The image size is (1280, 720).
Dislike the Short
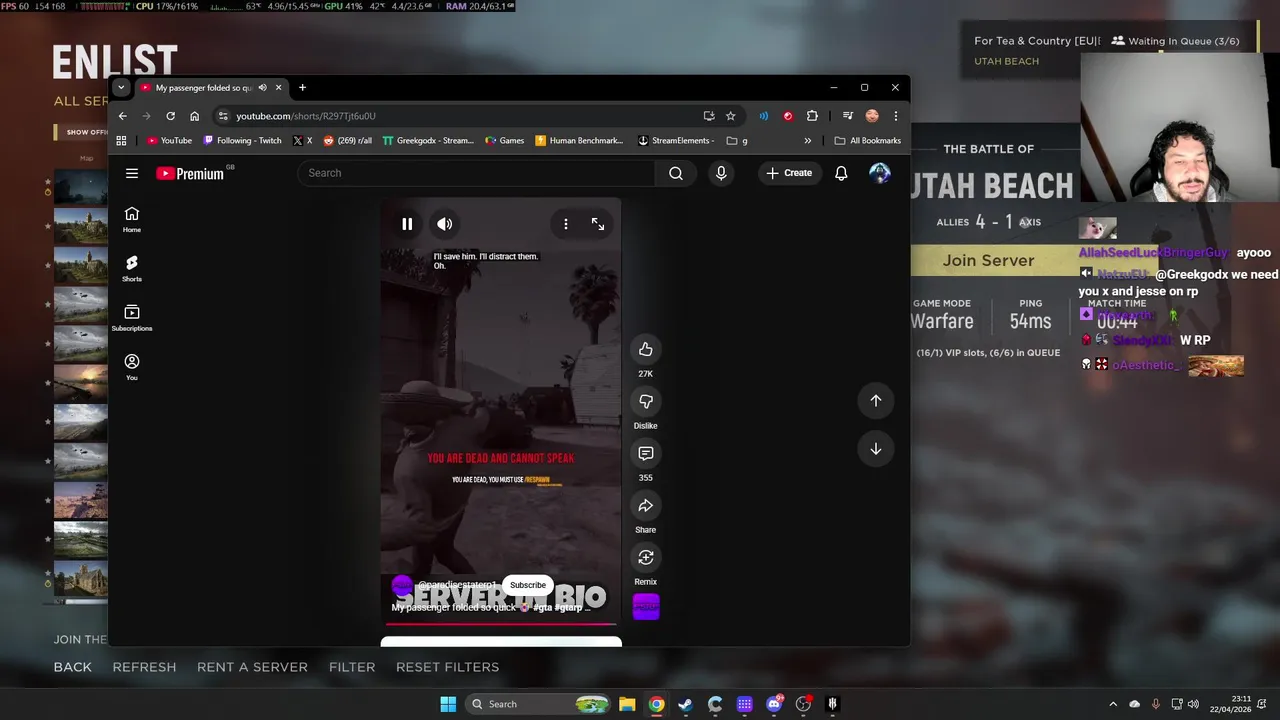pyautogui.click(x=646, y=401)
